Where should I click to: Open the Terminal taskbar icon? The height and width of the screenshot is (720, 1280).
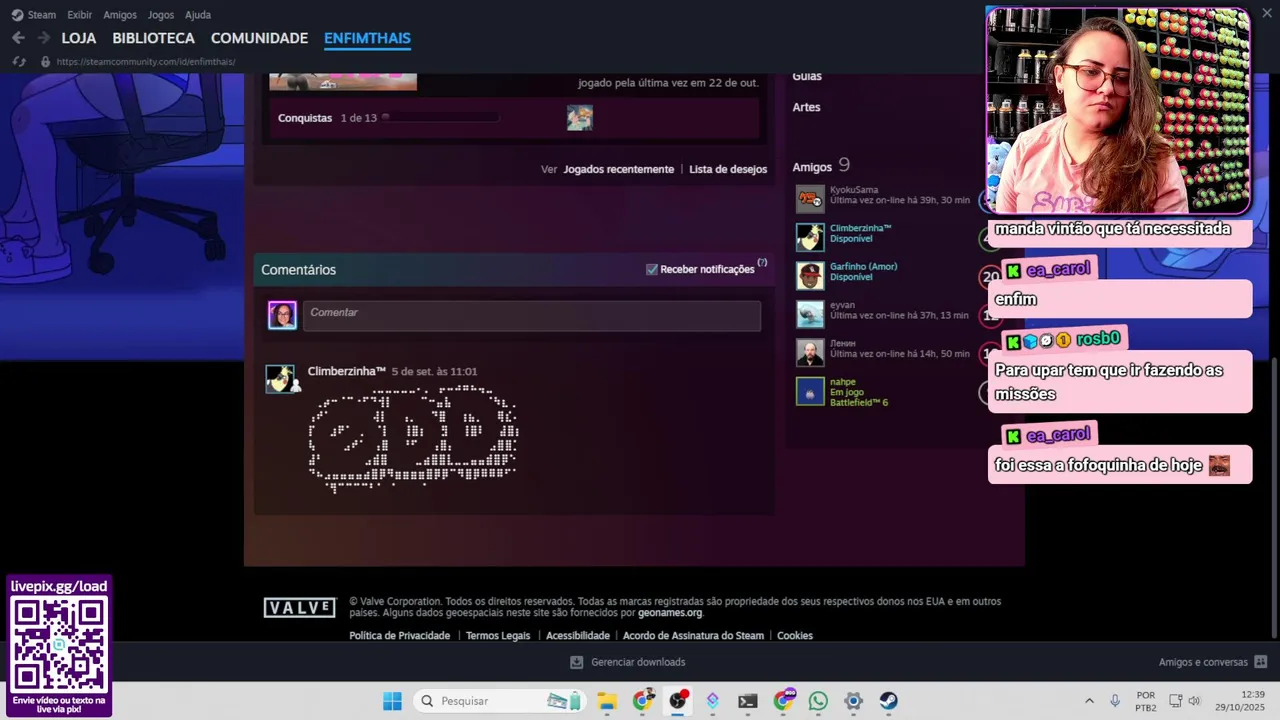(748, 701)
